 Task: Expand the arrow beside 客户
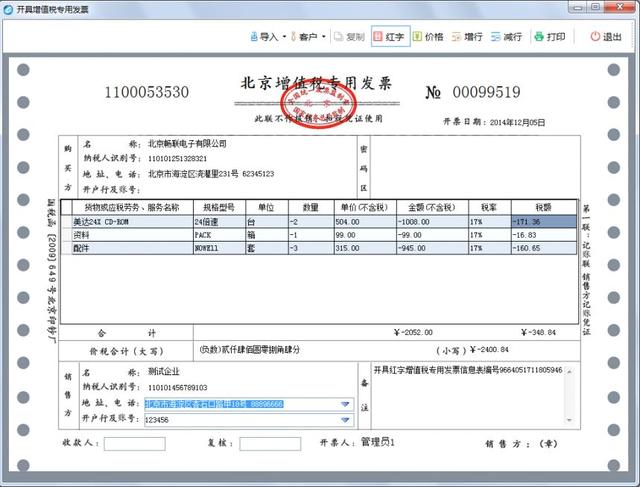[324, 37]
